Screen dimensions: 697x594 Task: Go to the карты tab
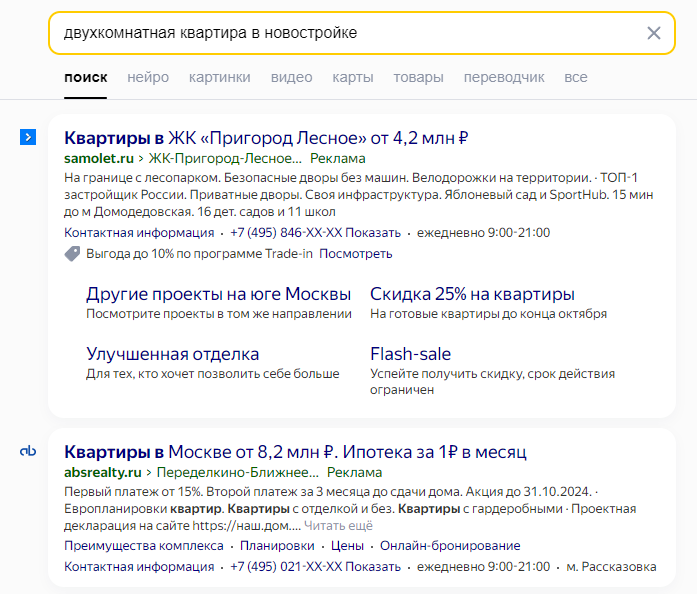pyautogui.click(x=353, y=77)
